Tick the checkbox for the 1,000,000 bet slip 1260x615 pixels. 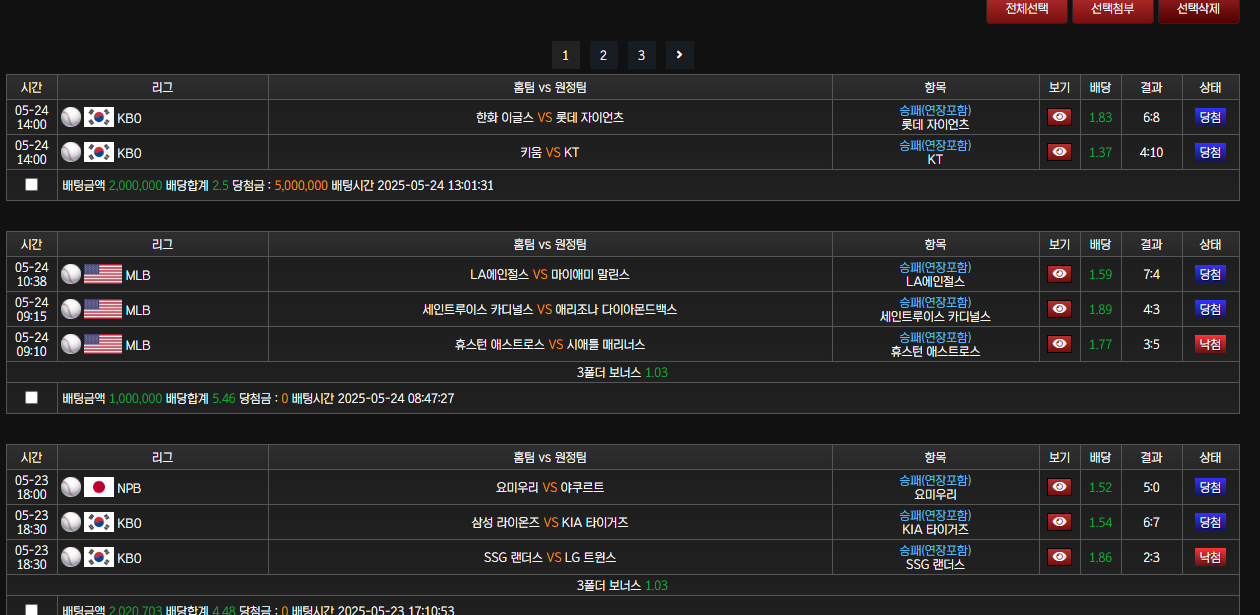pyautogui.click(x=32, y=397)
